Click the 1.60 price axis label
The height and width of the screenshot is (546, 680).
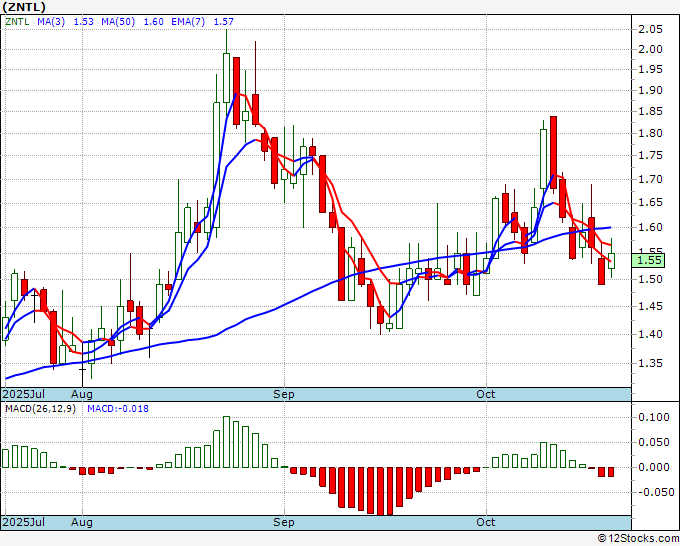(651, 227)
